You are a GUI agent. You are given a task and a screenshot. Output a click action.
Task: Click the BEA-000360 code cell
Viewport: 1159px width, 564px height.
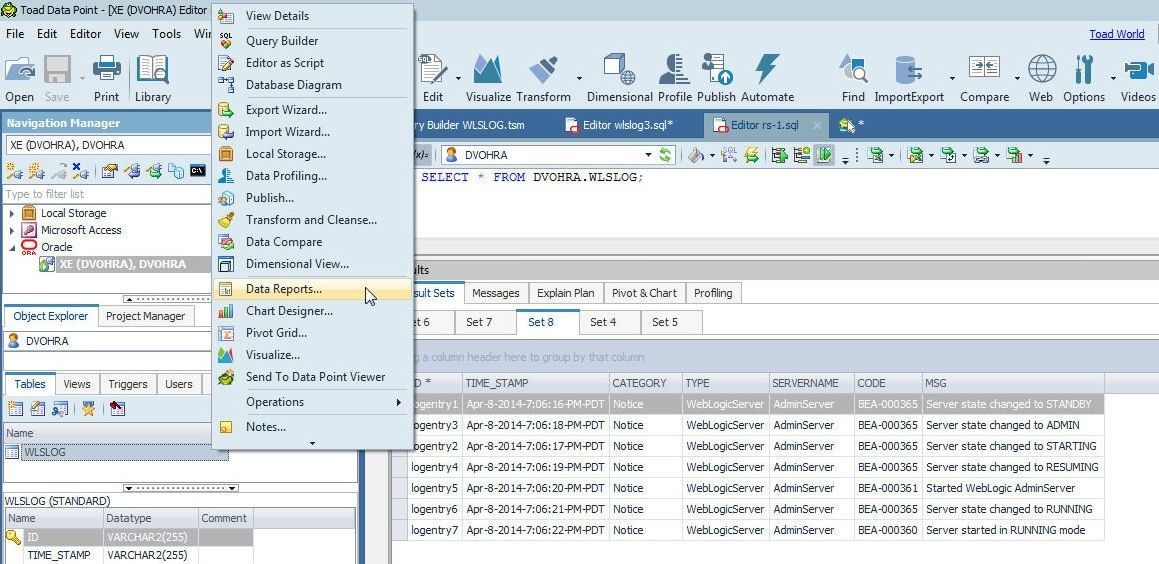tap(888, 530)
